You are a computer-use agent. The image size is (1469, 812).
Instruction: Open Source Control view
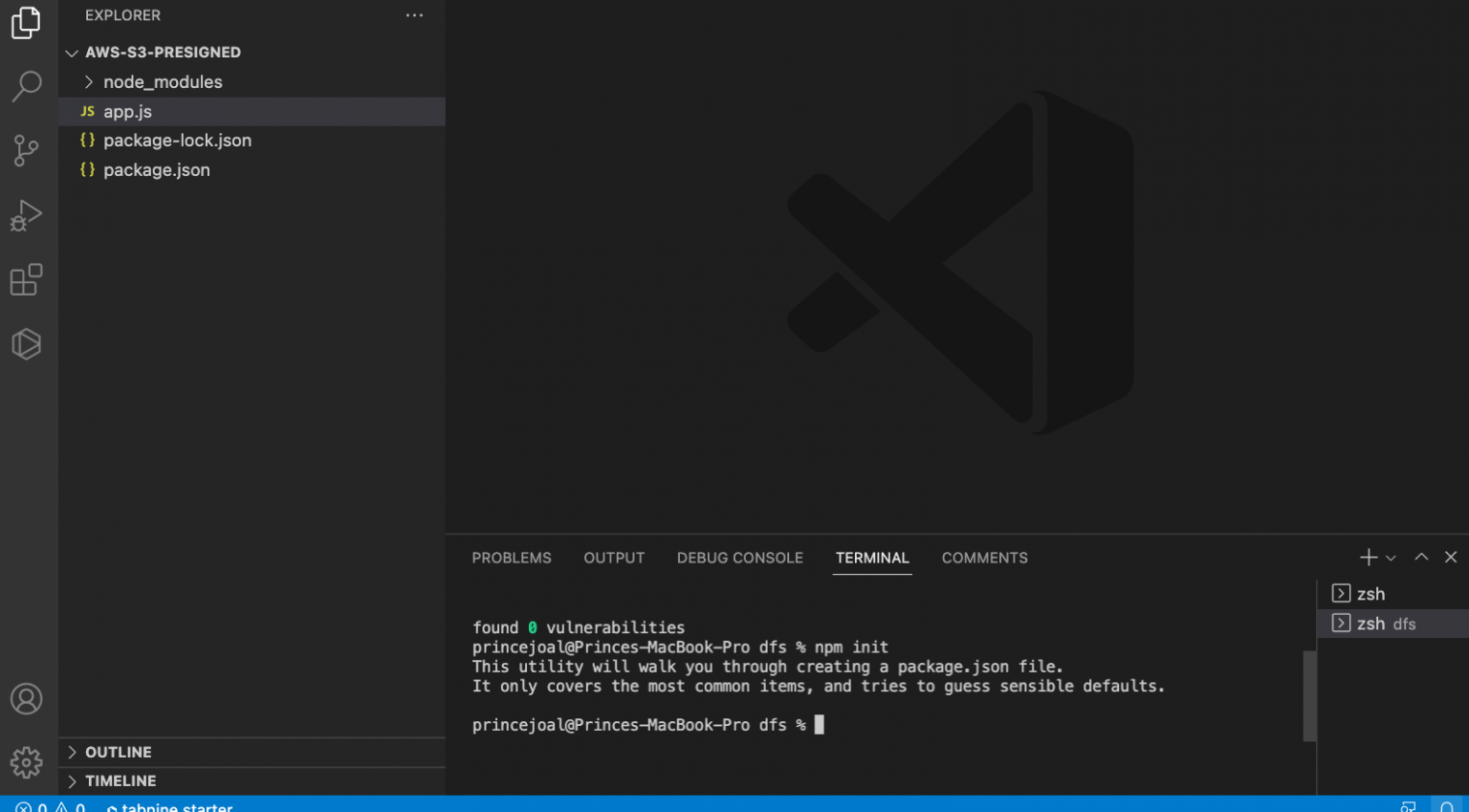pyautogui.click(x=26, y=150)
